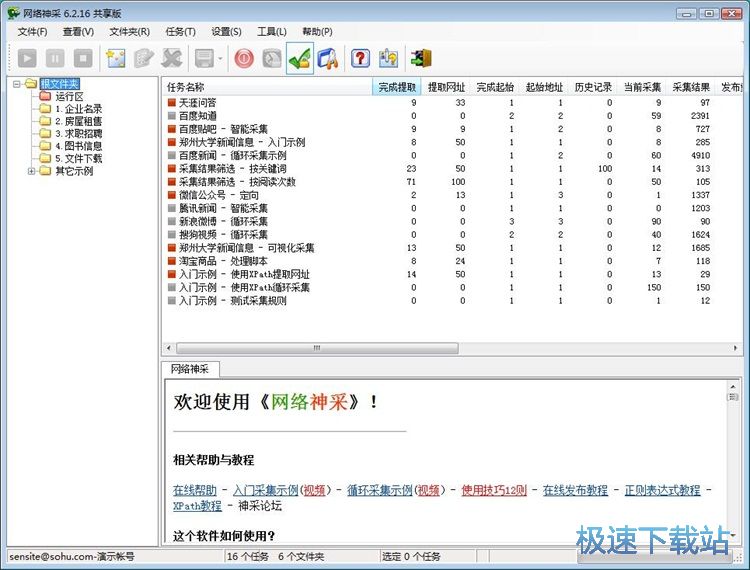Screen dimensions: 750x570
Task: Sort by the 采集结果 column header
Action: coord(691,87)
